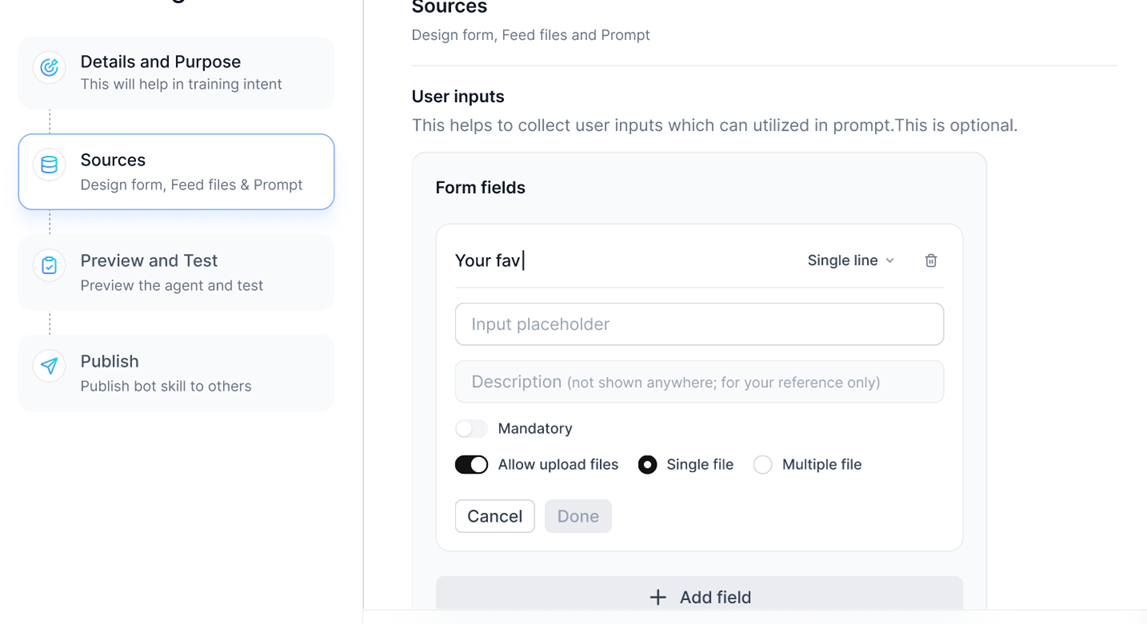Click the Done button
The height and width of the screenshot is (624, 1147).
coord(578,516)
